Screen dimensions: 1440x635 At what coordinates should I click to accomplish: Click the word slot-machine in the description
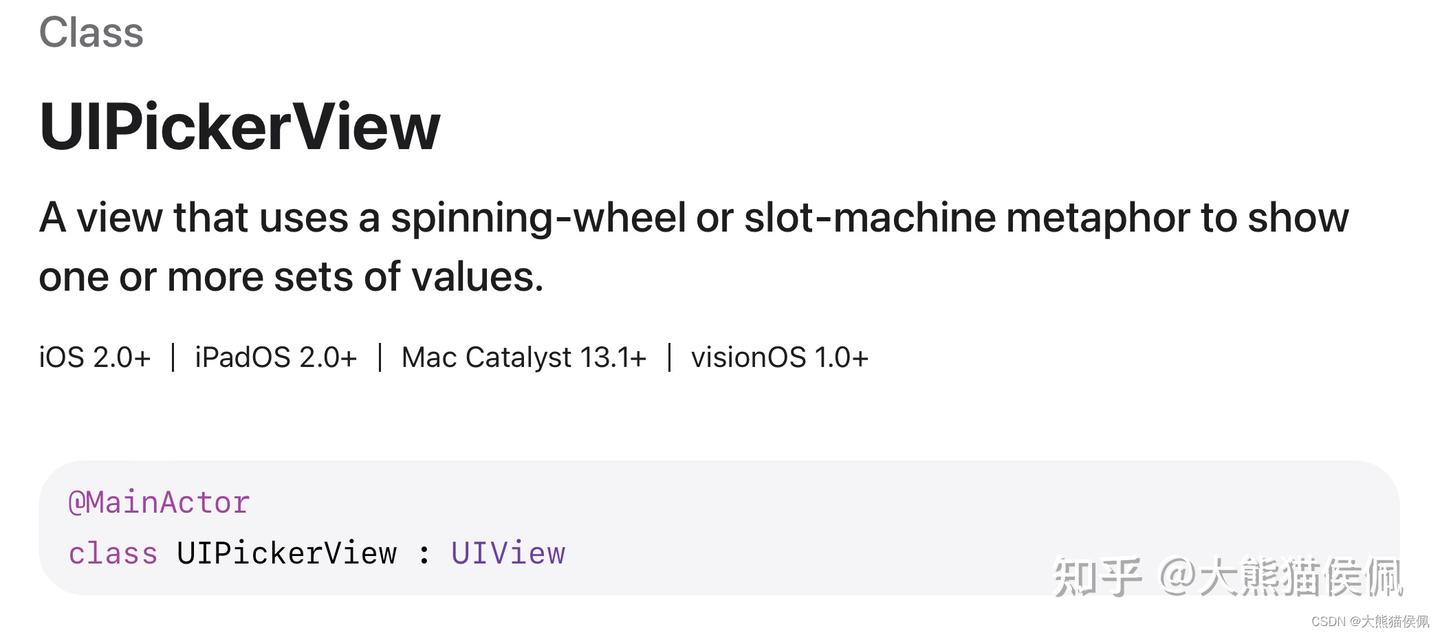869,217
